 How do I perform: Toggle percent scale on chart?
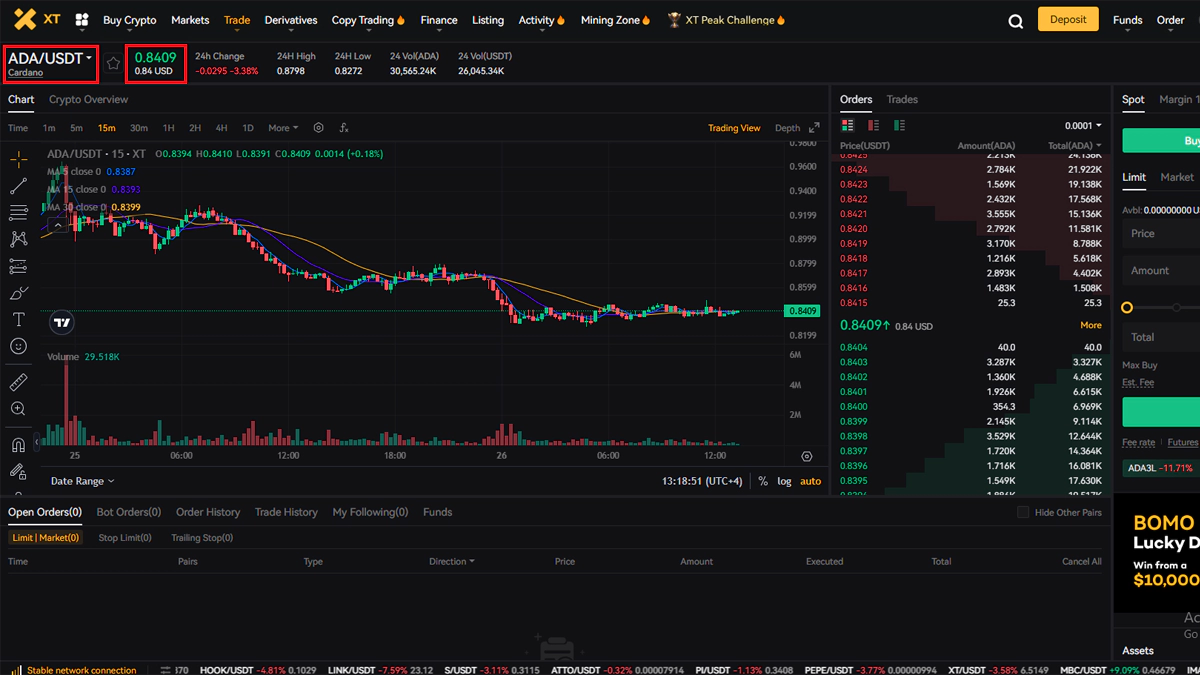click(763, 481)
